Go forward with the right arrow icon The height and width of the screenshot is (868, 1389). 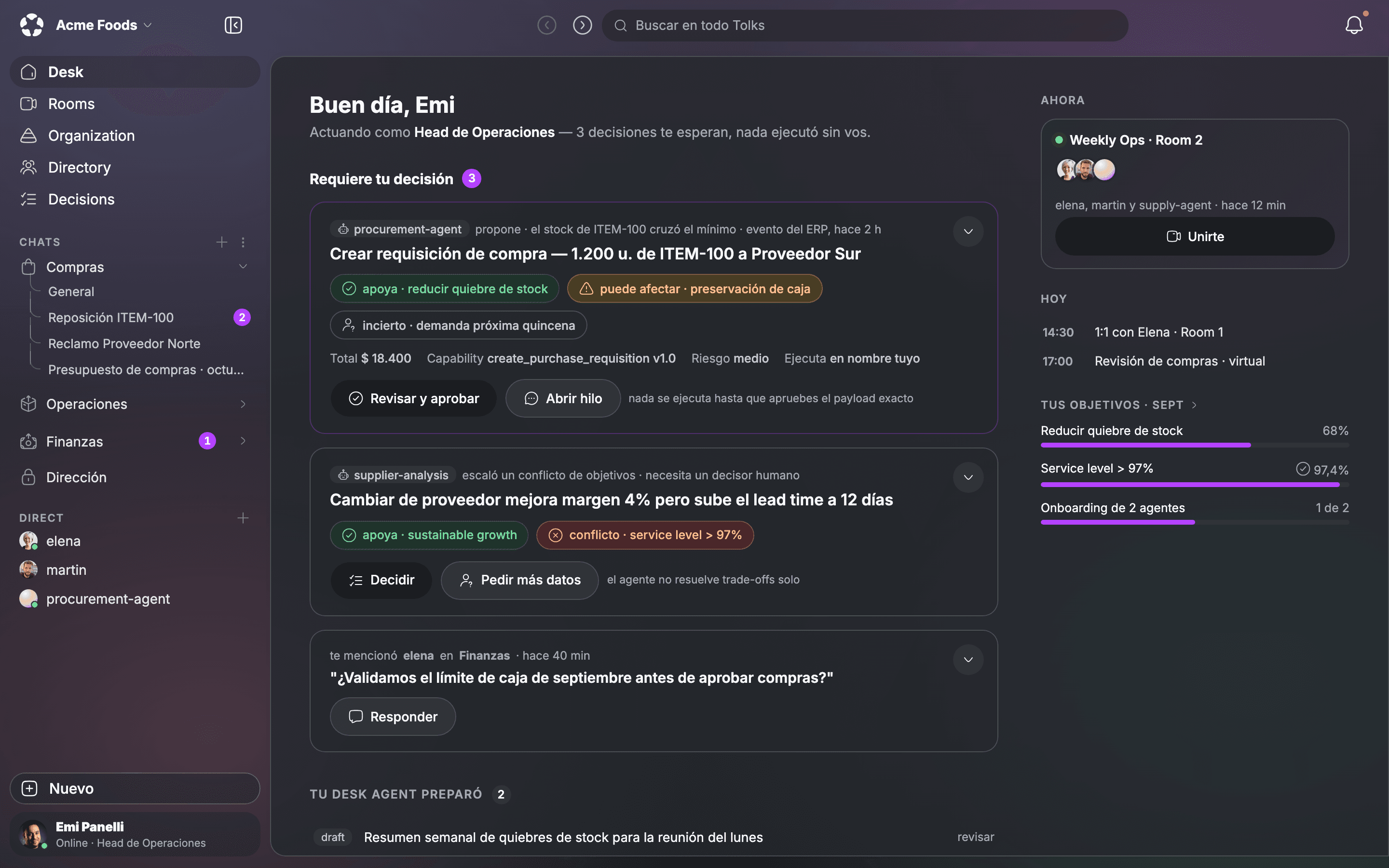(x=582, y=25)
